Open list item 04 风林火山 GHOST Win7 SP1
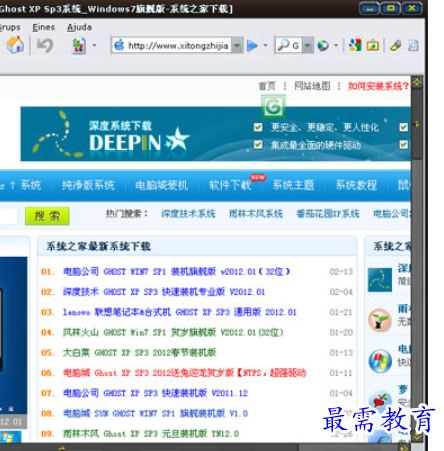This screenshot has height=451, width=444. point(173,332)
